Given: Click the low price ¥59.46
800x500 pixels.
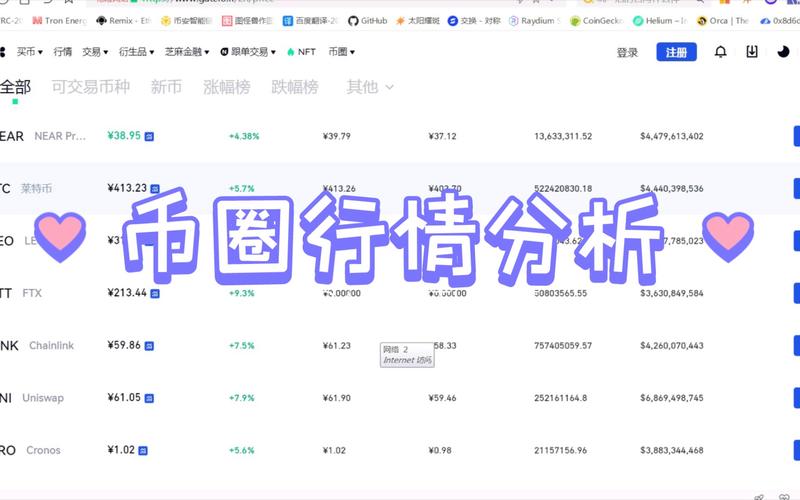Looking at the screenshot, I should click(x=442, y=398).
